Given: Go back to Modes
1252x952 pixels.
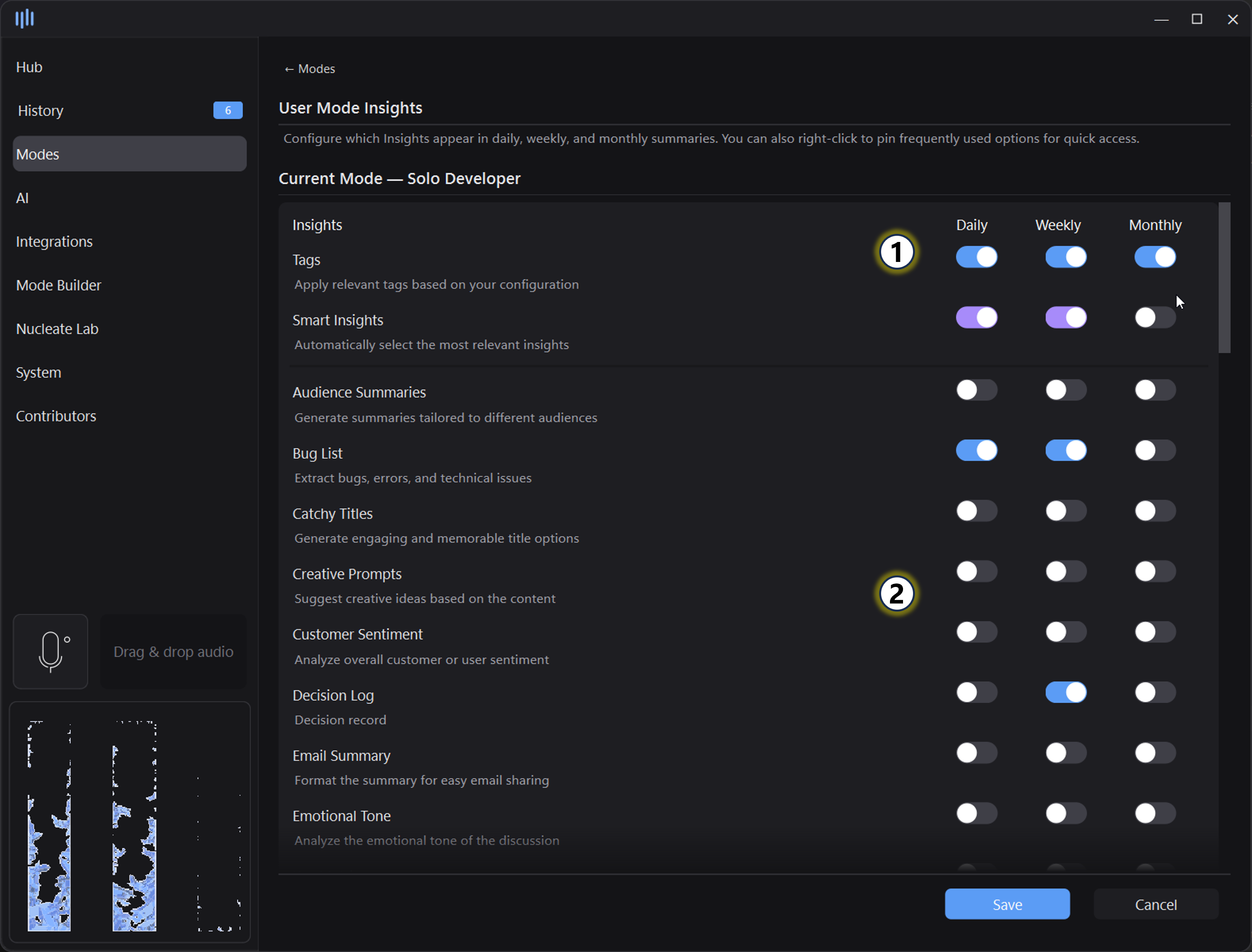Looking at the screenshot, I should (309, 68).
